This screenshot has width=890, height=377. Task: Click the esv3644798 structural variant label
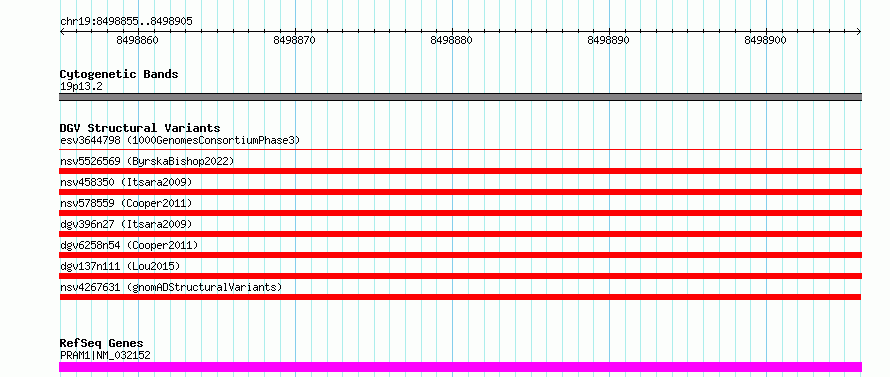click(180, 140)
